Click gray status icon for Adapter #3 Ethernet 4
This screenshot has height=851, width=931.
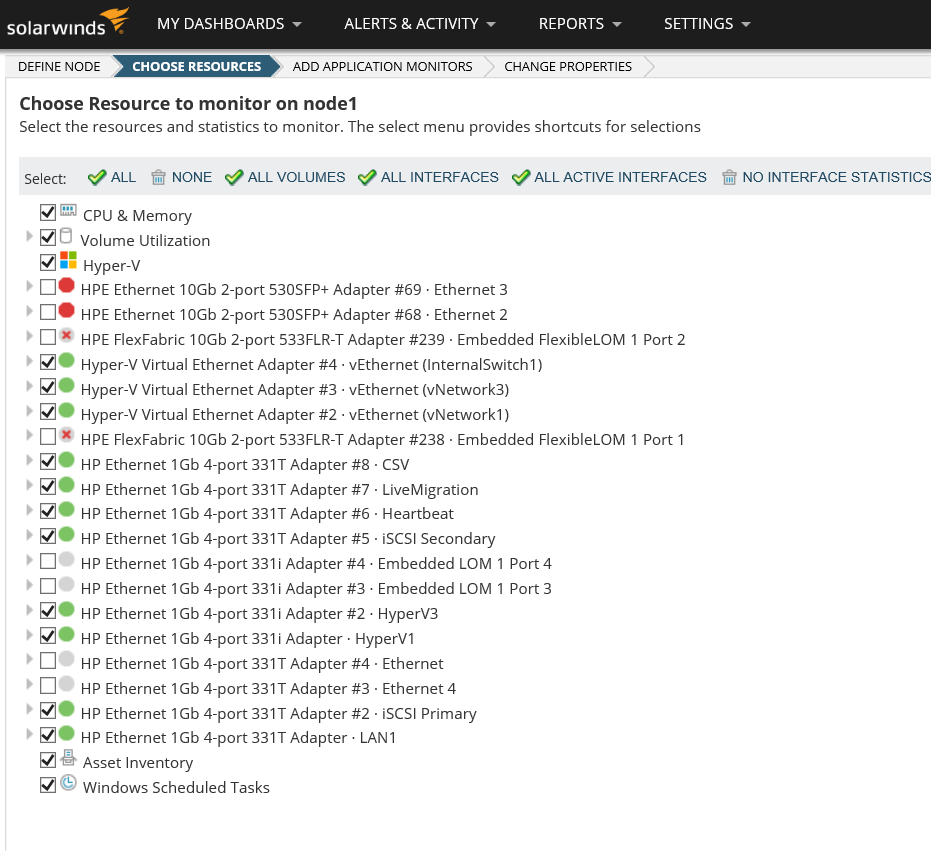coord(66,684)
